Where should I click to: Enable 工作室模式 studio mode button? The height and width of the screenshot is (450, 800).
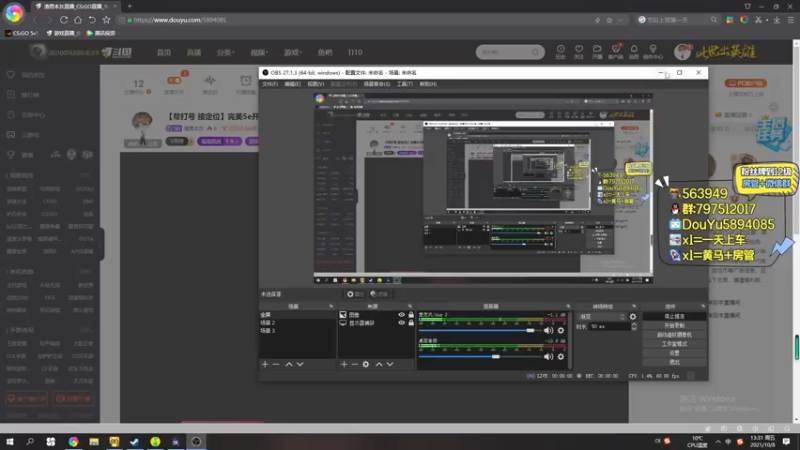point(674,344)
